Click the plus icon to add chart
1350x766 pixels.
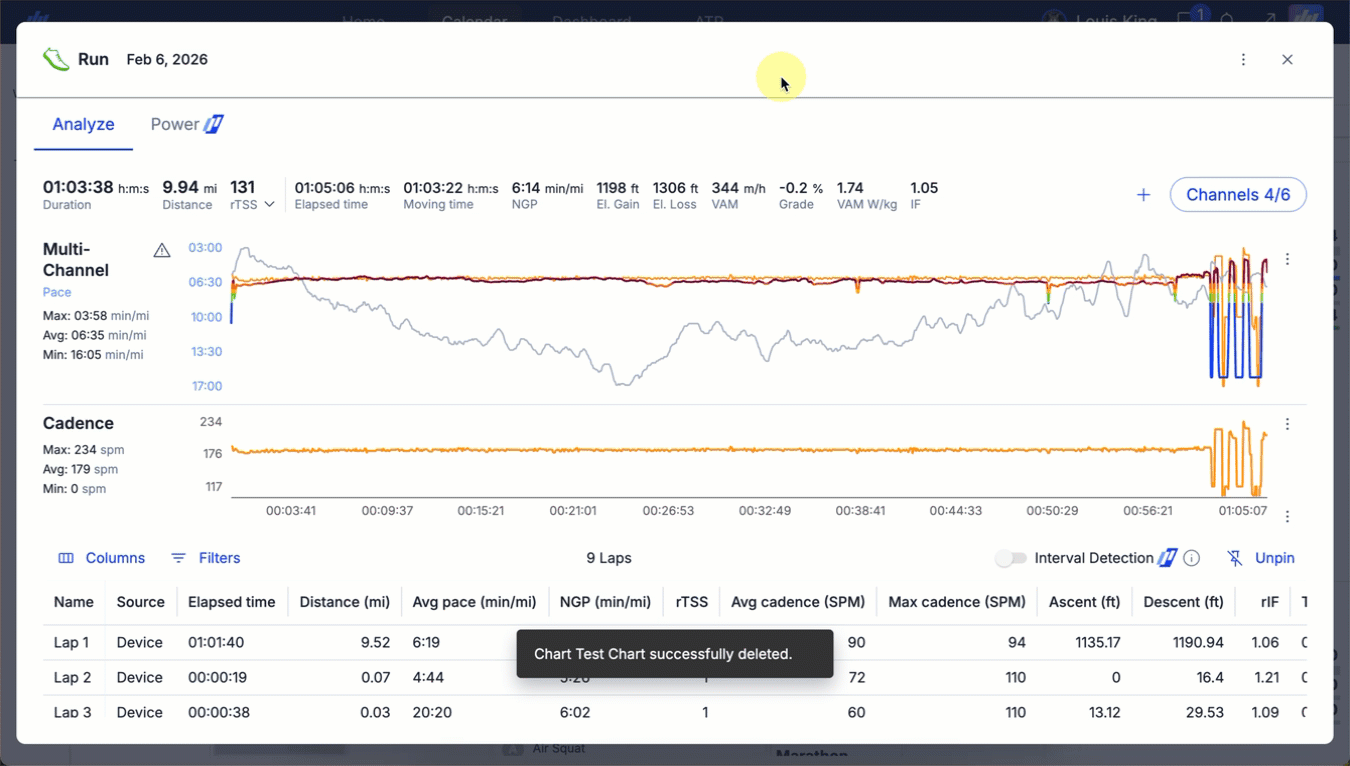(x=1143, y=195)
